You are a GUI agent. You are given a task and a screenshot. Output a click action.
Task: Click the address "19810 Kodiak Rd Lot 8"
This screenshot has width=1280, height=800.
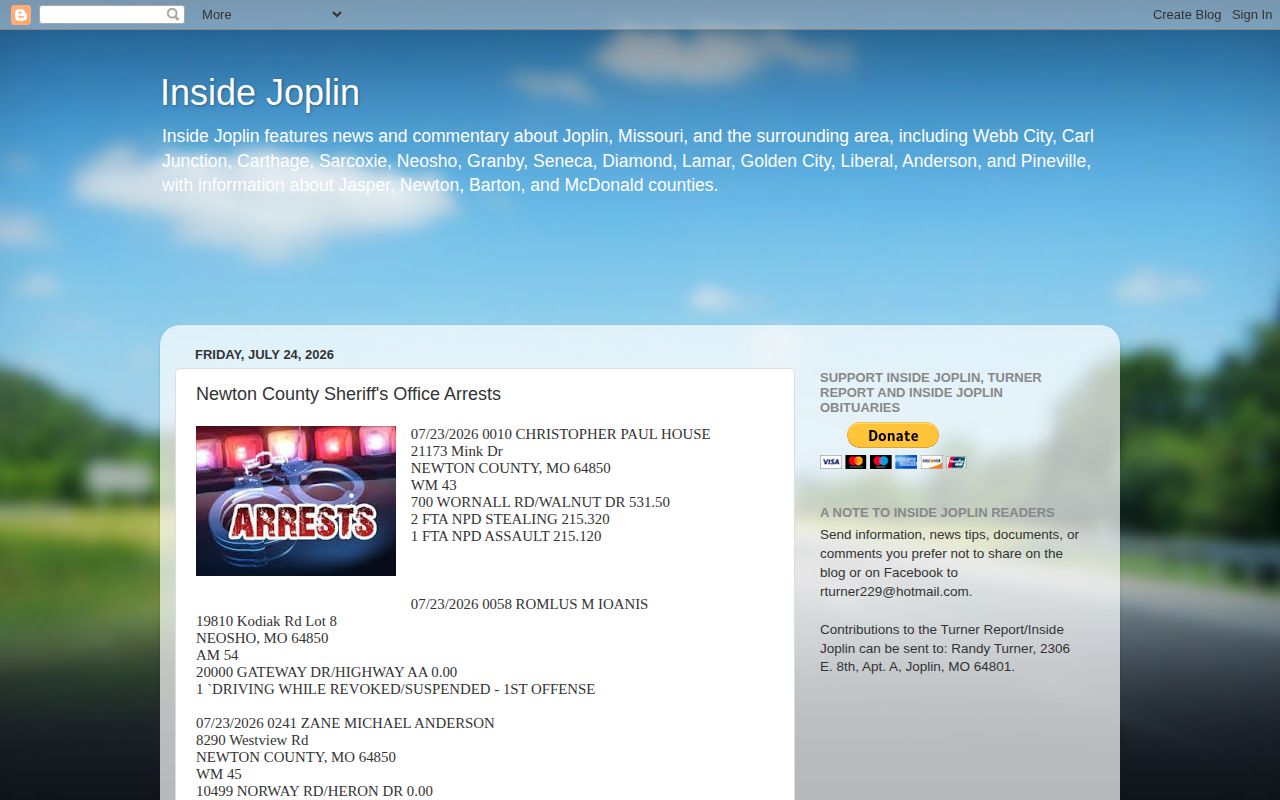point(266,621)
